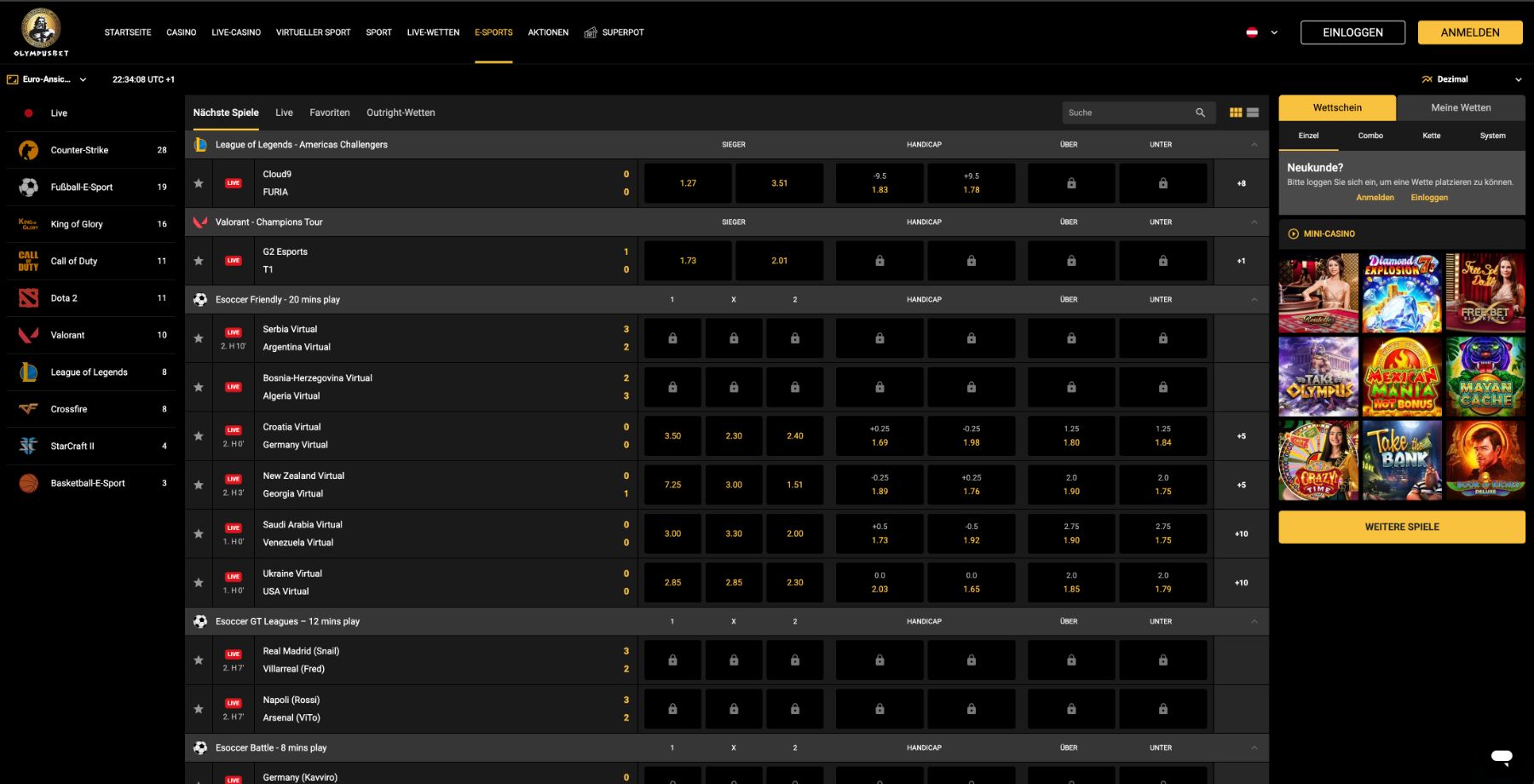Open Virtueller Sport menu item
The image size is (1534, 784).
pos(313,32)
